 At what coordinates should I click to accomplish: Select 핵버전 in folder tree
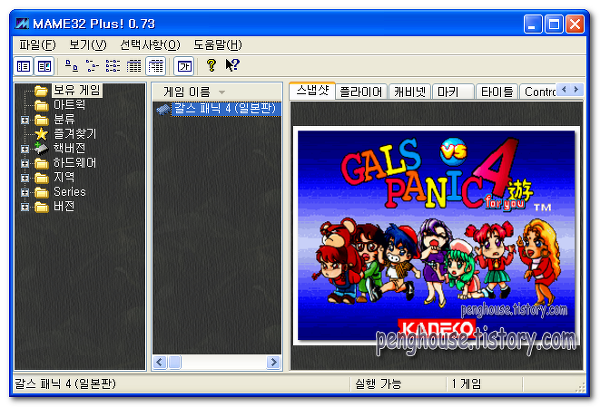69,148
